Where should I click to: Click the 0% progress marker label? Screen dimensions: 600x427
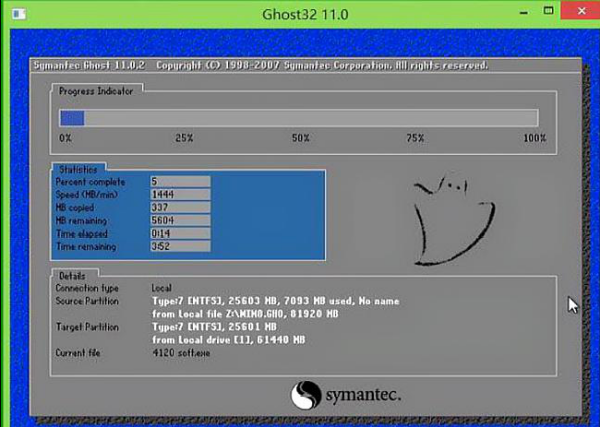coord(65,138)
